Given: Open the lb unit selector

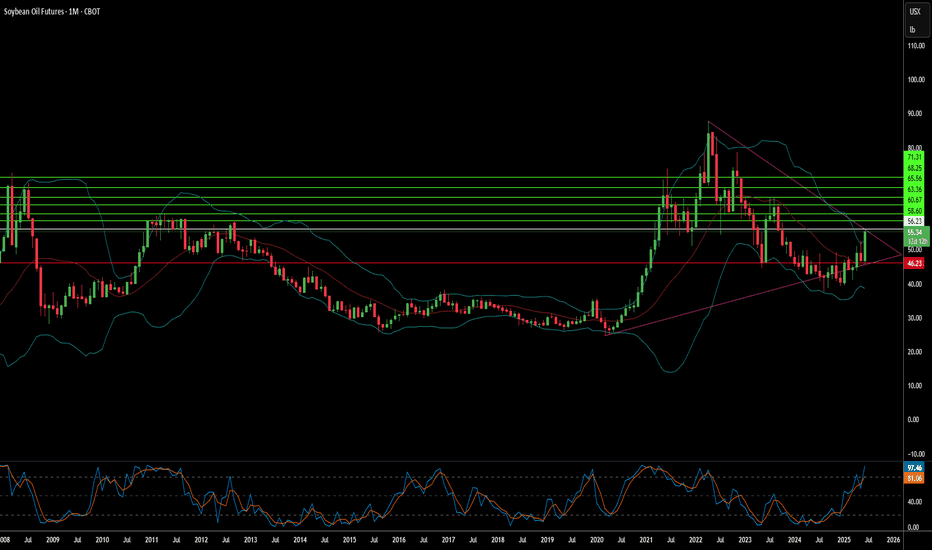Looking at the screenshot, I should [x=913, y=29].
